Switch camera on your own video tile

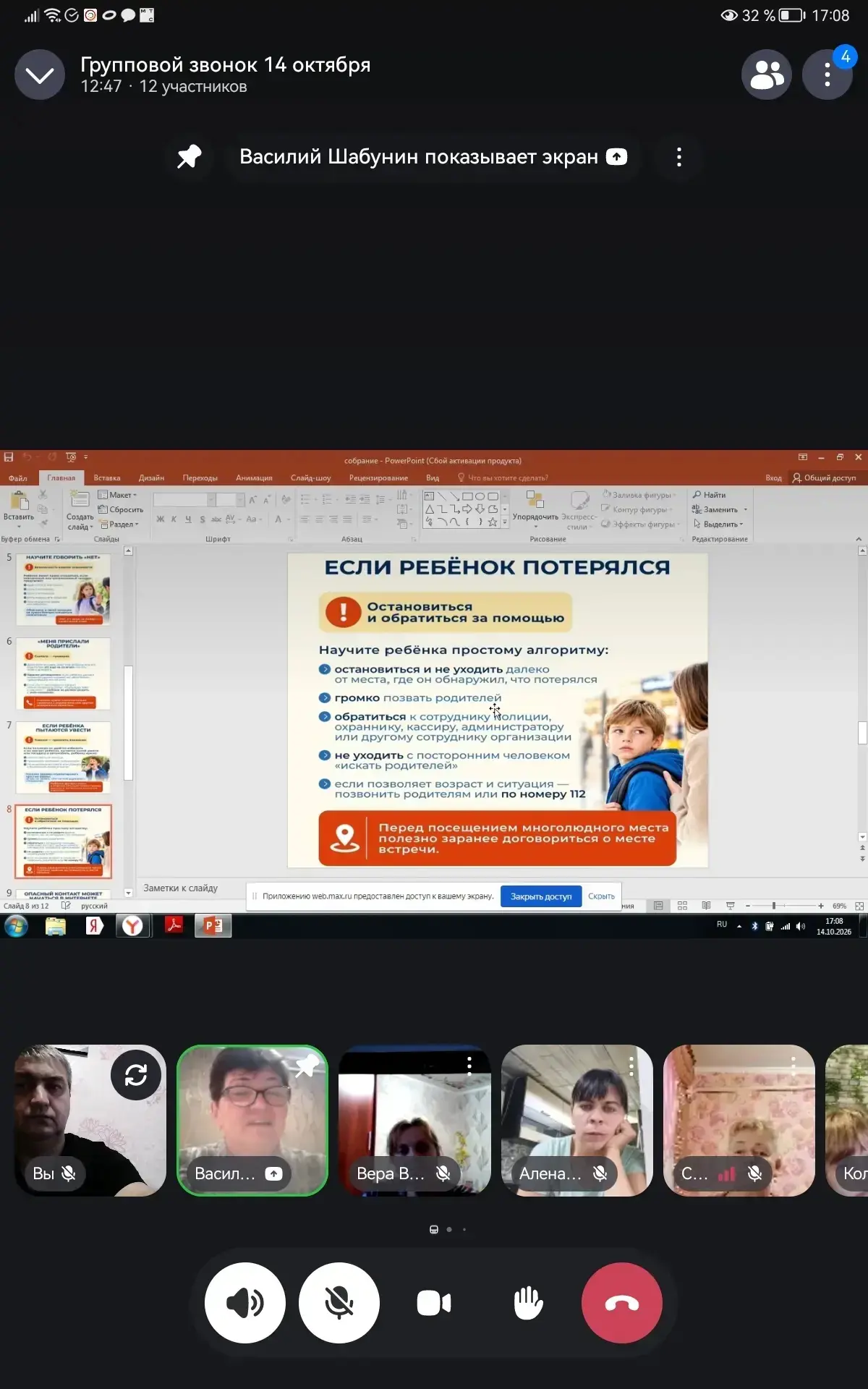pyautogui.click(x=136, y=1075)
